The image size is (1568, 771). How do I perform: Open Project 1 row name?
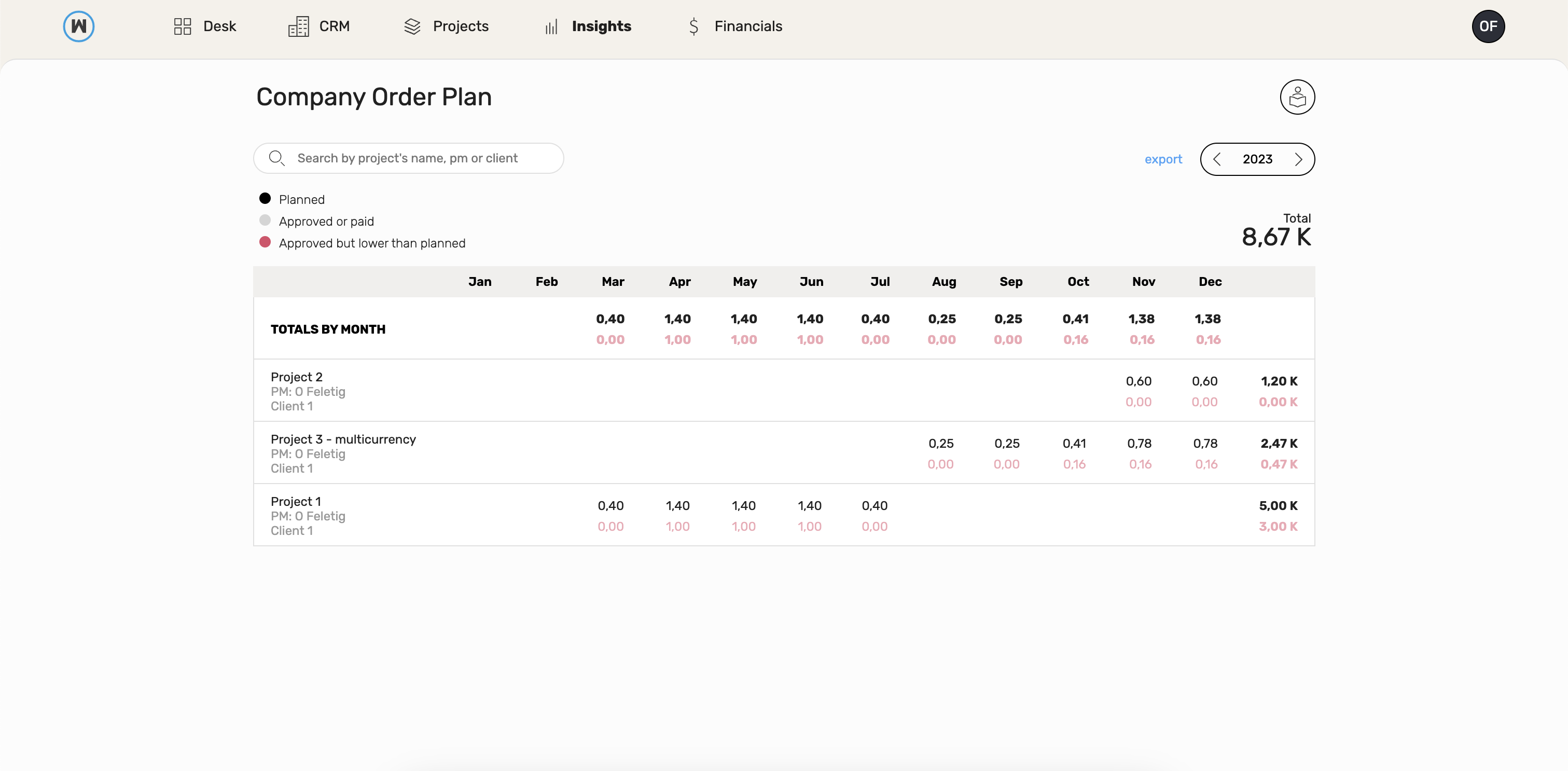[296, 501]
